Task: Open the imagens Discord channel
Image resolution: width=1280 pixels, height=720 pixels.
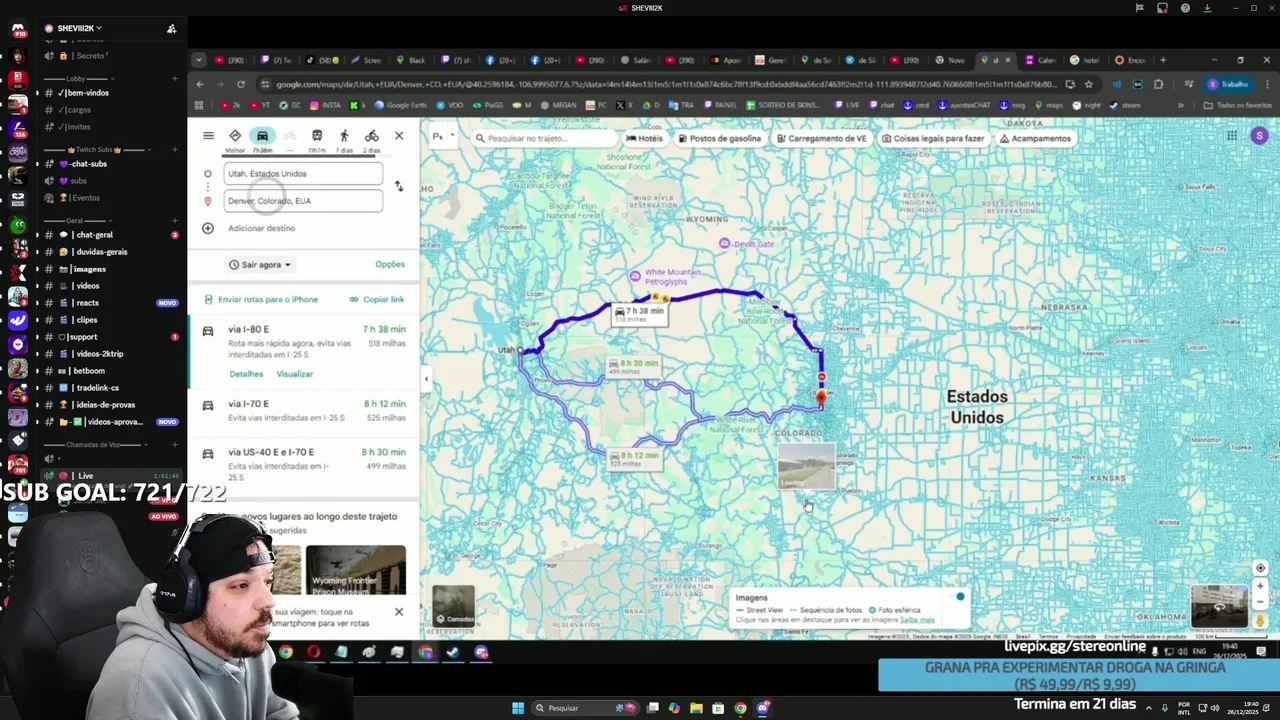Action: pyautogui.click(x=90, y=269)
